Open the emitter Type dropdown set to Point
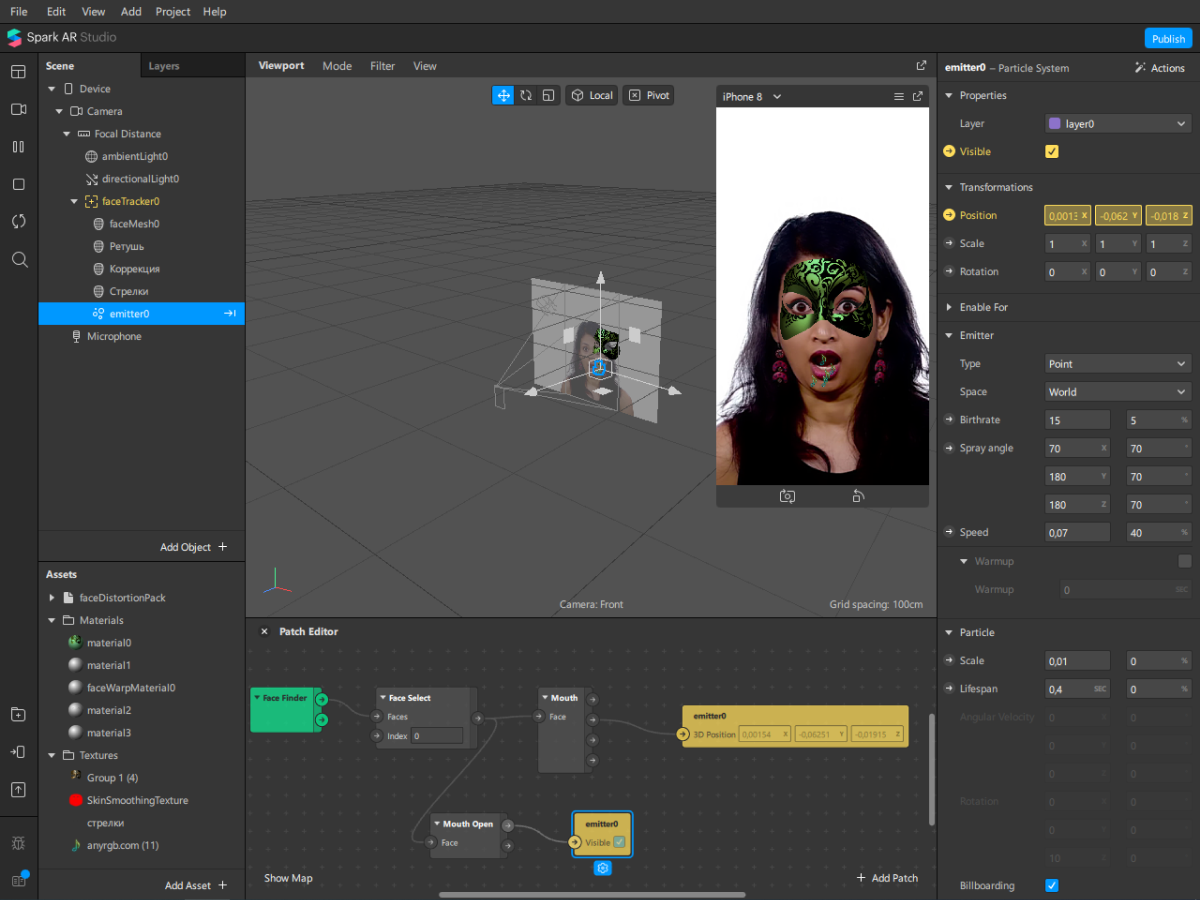 [1117, 364]
